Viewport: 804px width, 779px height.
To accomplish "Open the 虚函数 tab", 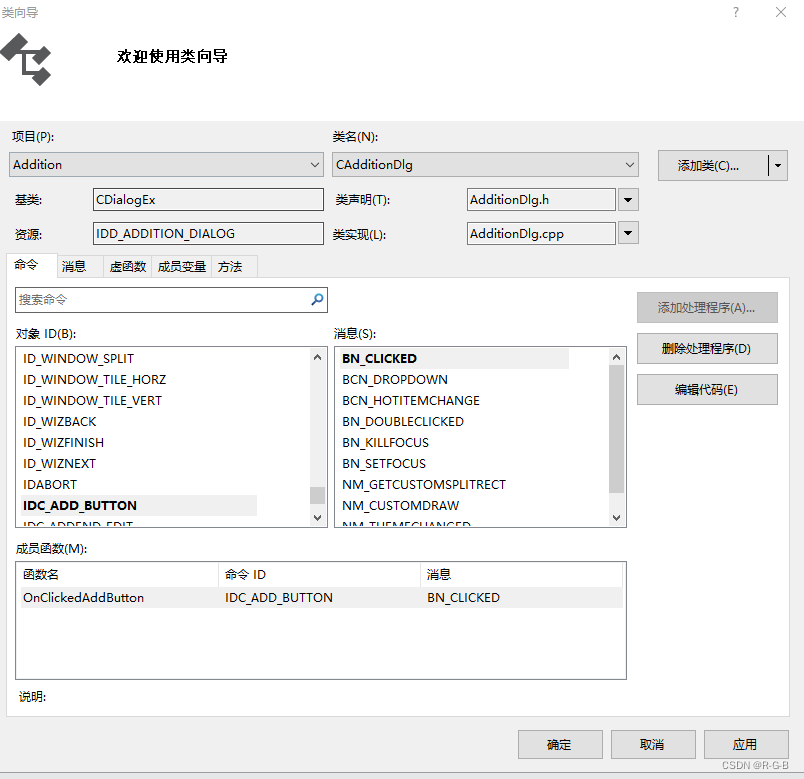I will click(x=128, y=267).
